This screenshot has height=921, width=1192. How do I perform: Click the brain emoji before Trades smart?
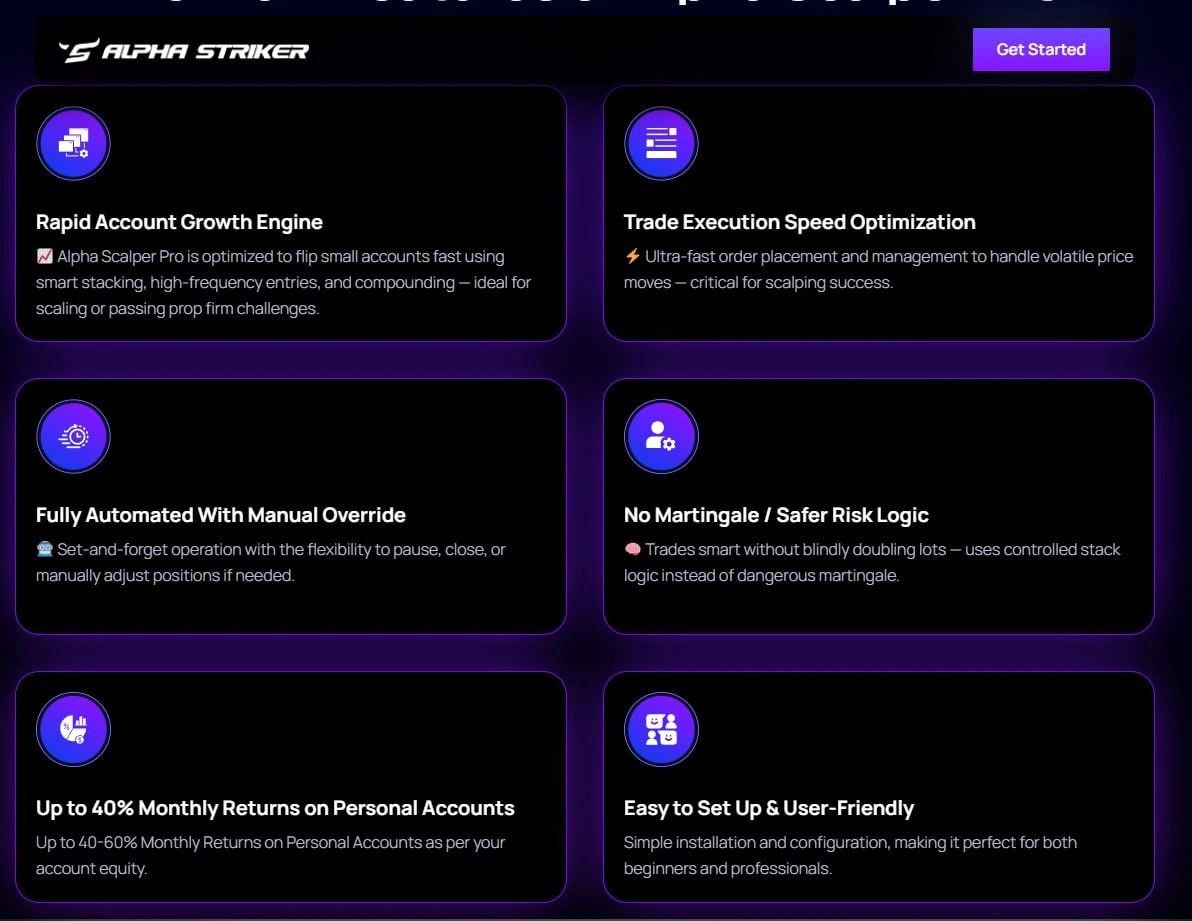[x=632, y=550]
